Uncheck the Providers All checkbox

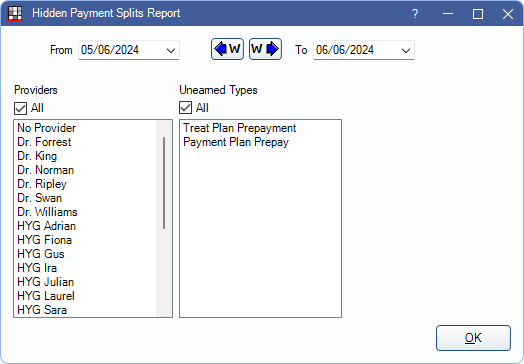[20, 108]
